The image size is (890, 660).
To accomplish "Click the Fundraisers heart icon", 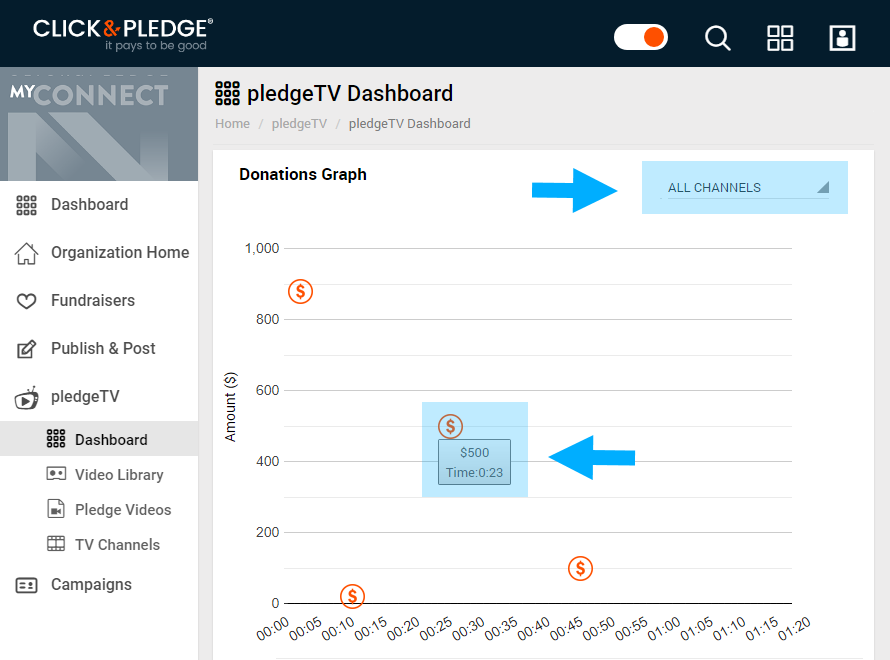I will point(26,301).
